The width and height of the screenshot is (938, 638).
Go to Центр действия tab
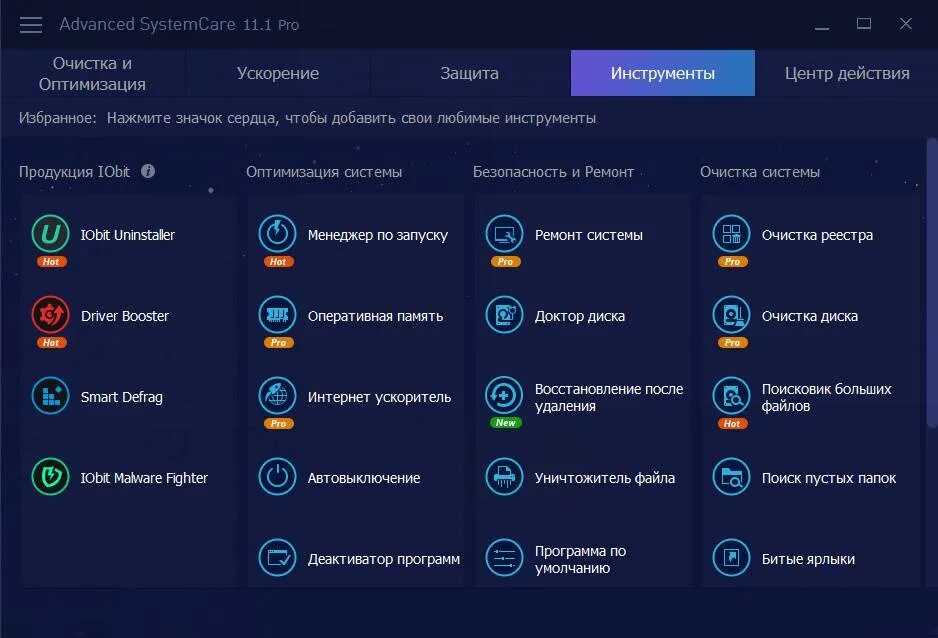pyautogui.click(x=846, y=74)
